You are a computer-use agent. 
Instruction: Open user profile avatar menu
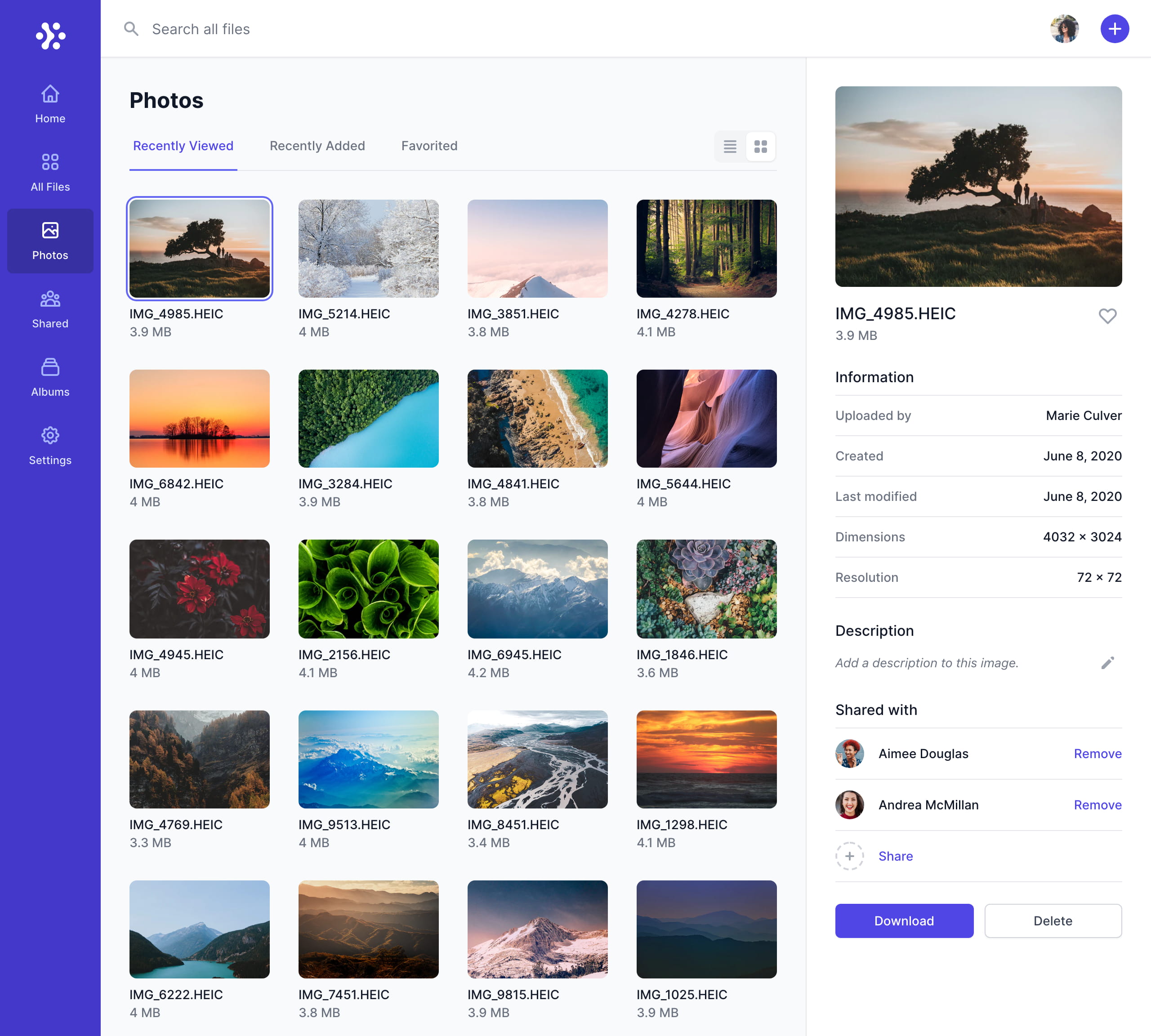pyautogui.click(x=1064, y=29)
